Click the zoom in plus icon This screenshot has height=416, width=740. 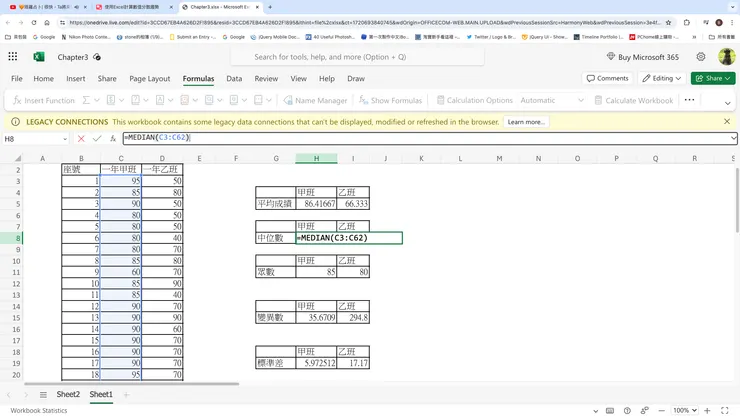coord(707,410)
